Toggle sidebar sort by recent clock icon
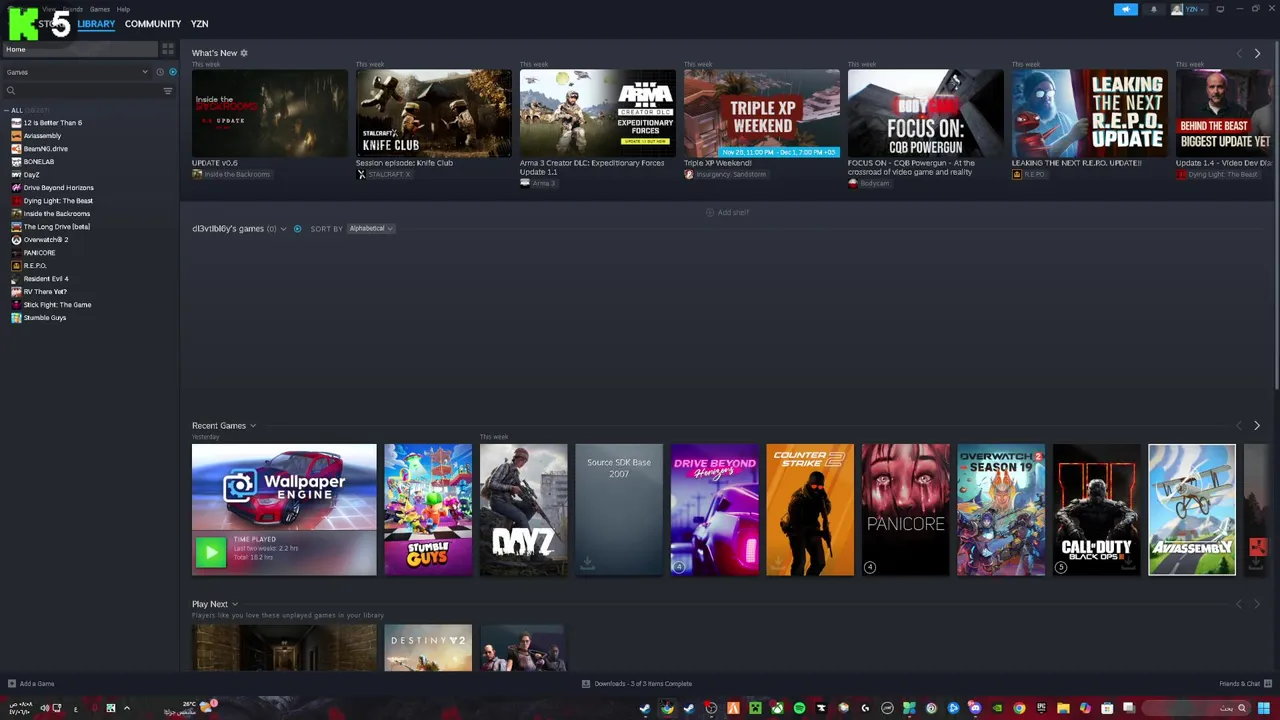Screen dimensions: 1280x720 click(160, 72)
